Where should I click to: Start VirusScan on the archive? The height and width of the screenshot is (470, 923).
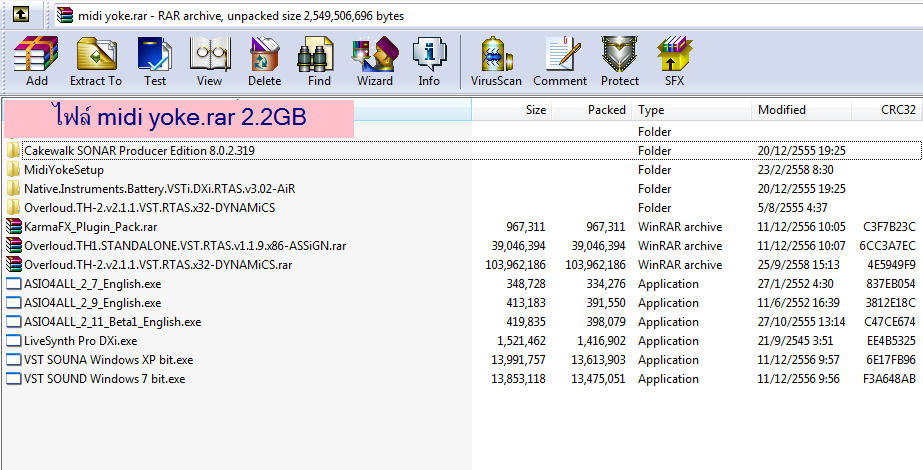tap(496, 61)
